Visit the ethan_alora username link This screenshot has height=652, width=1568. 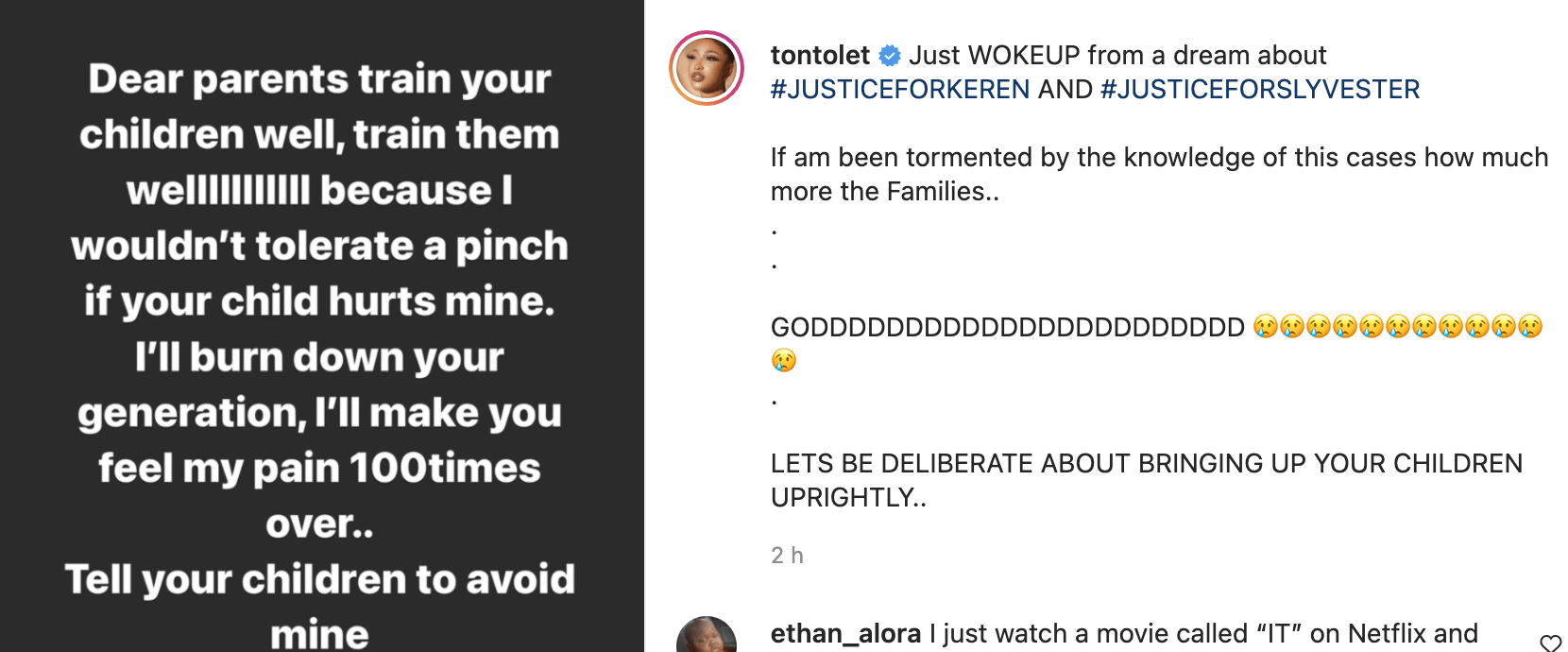[x=845, y=634]
